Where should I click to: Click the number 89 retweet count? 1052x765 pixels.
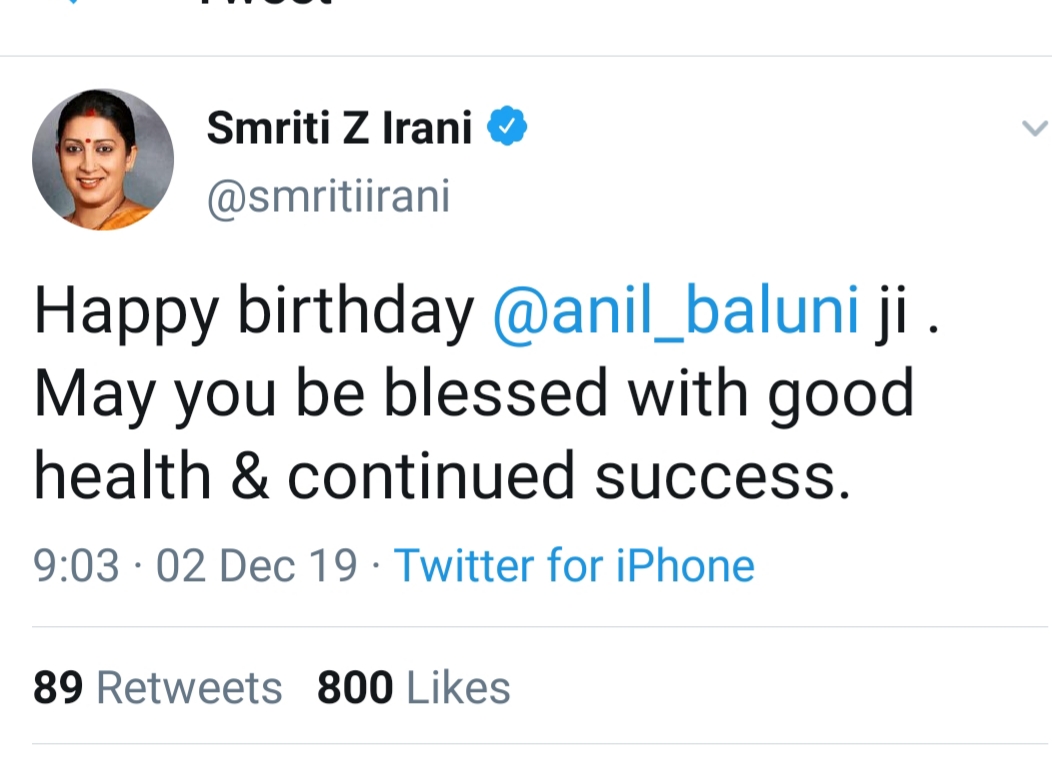tap(58, 688)
